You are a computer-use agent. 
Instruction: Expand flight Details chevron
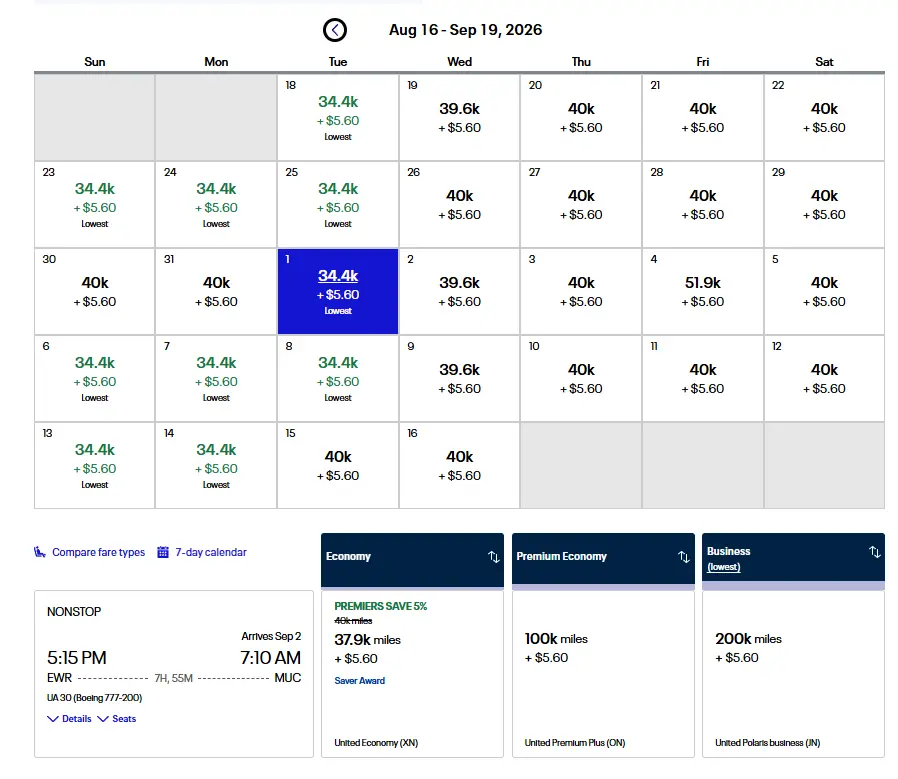tap(53, 719)
